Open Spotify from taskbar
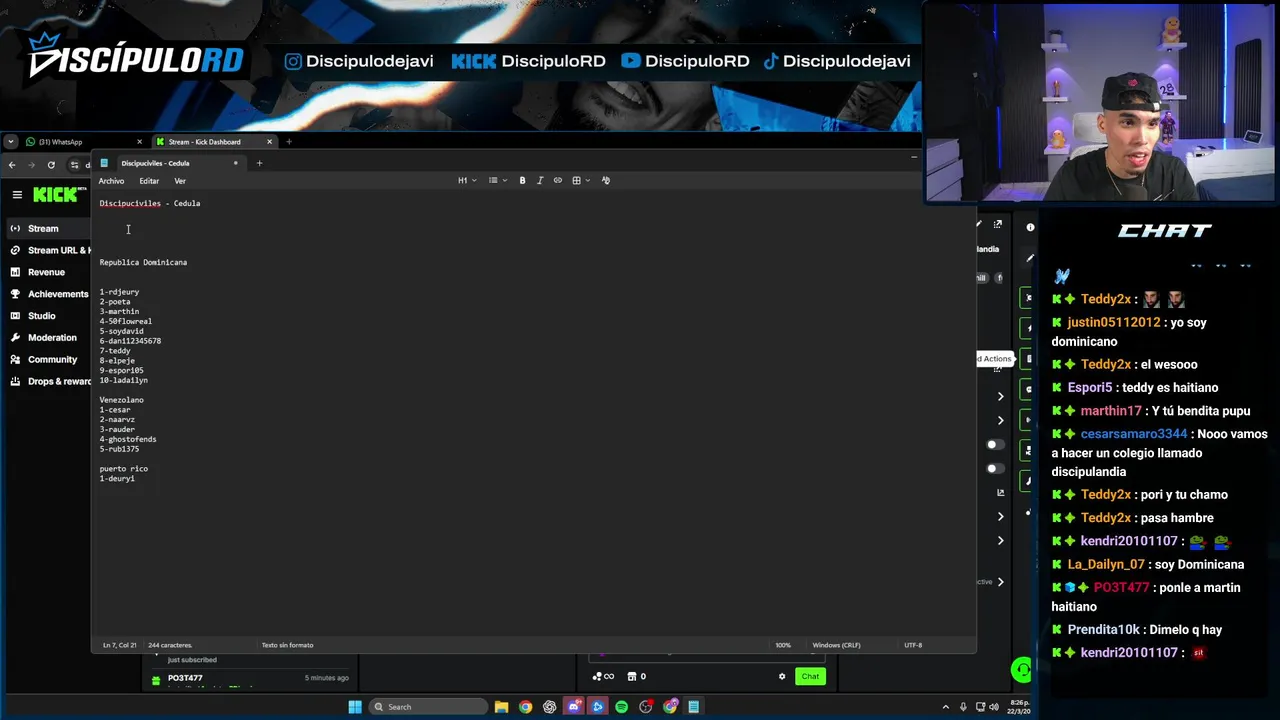1280x720 pixels. click(x=621, y=707)
